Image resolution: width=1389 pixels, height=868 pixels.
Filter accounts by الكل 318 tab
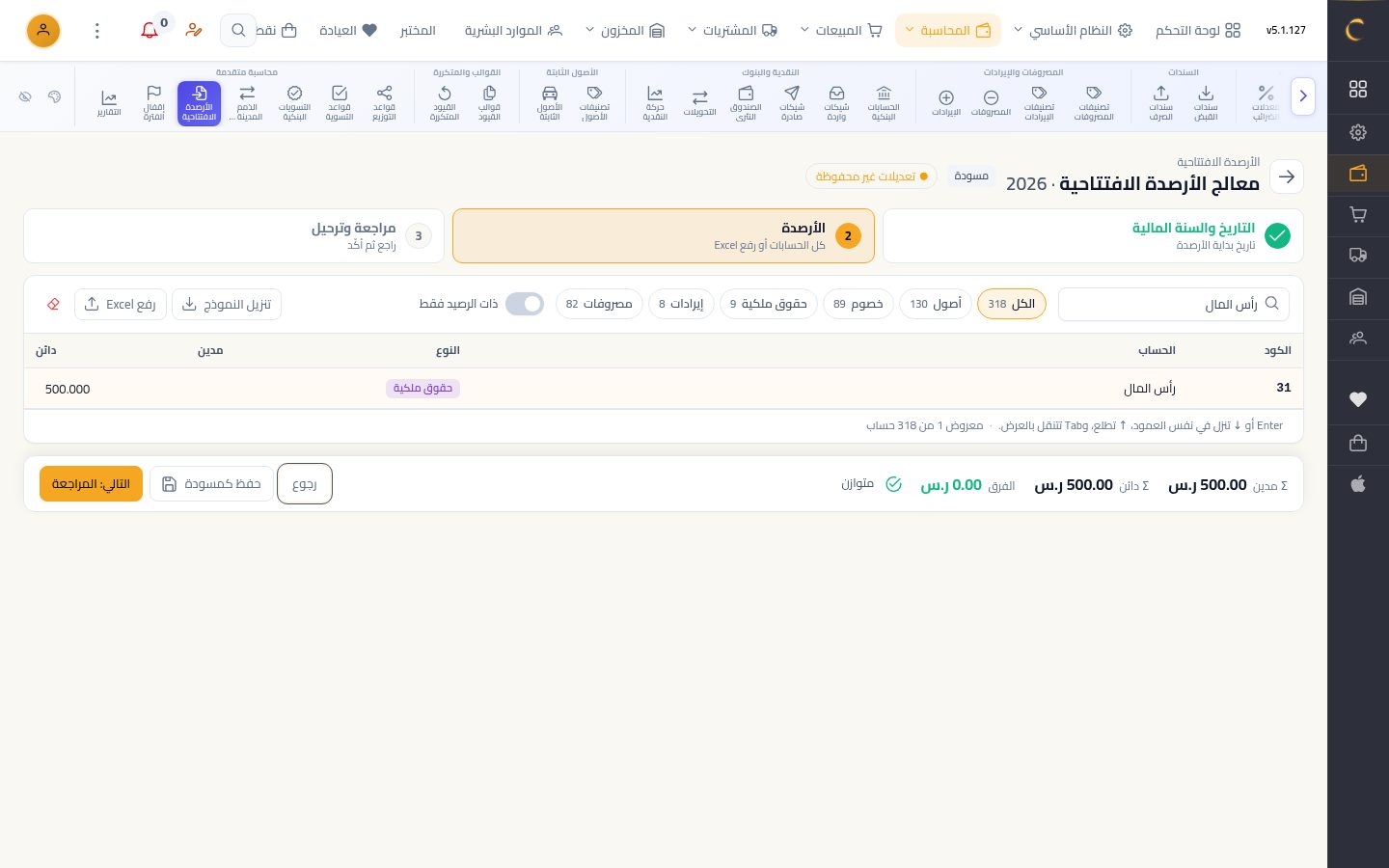1011,304
